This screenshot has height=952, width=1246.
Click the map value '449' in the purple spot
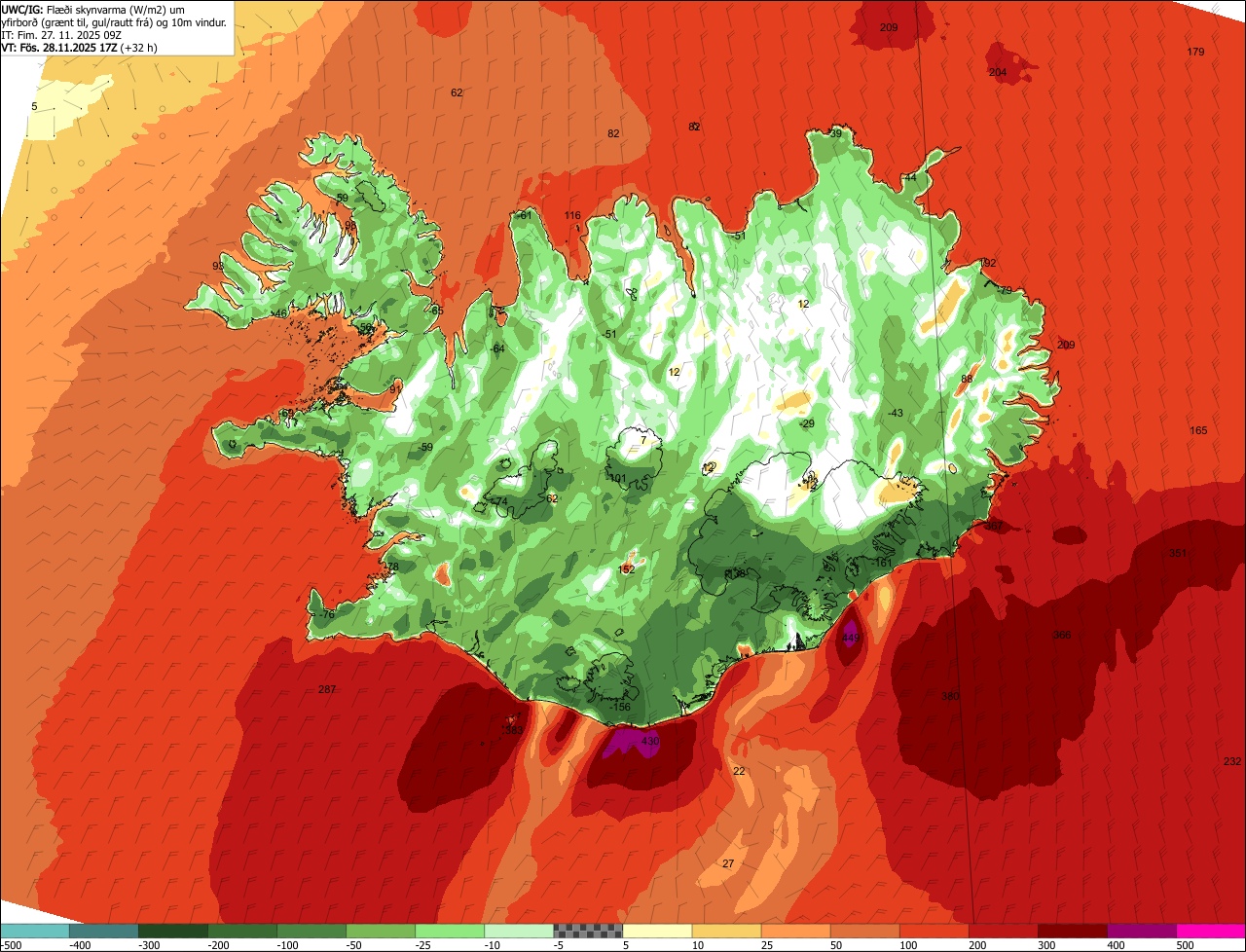click(x=851, y=638)
